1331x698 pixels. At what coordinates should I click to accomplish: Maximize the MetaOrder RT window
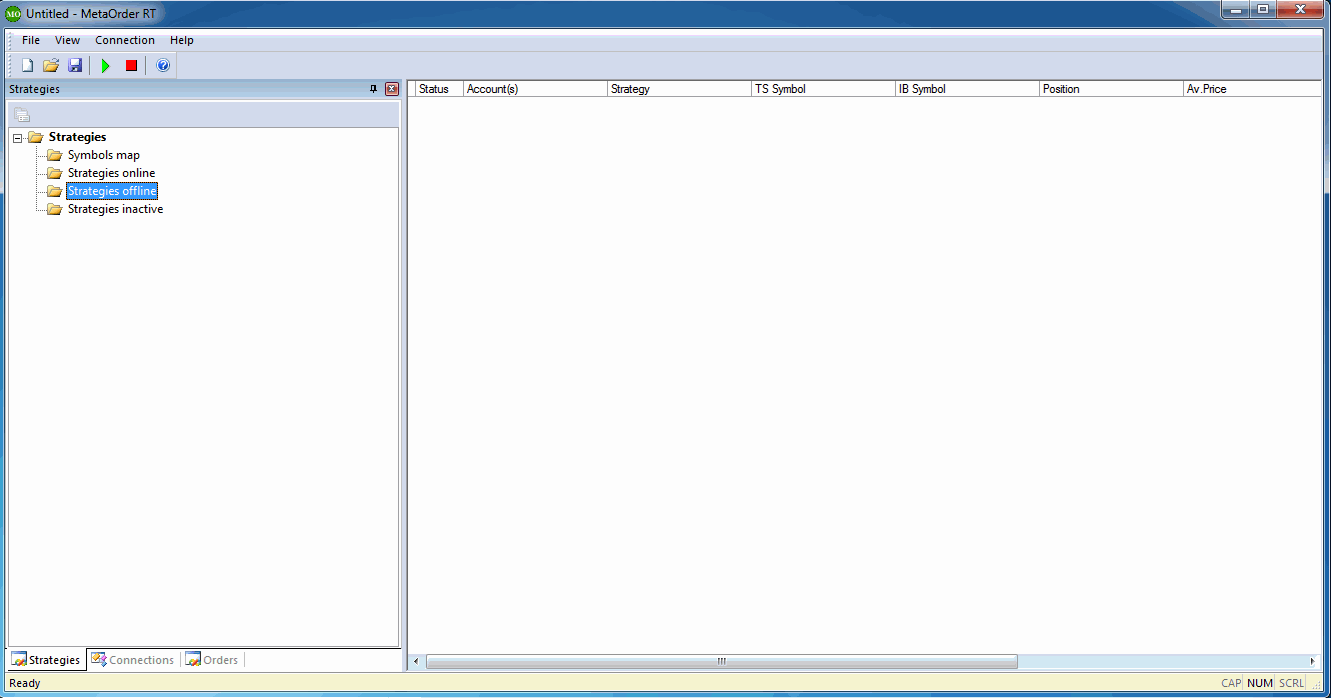(1263, 10)
